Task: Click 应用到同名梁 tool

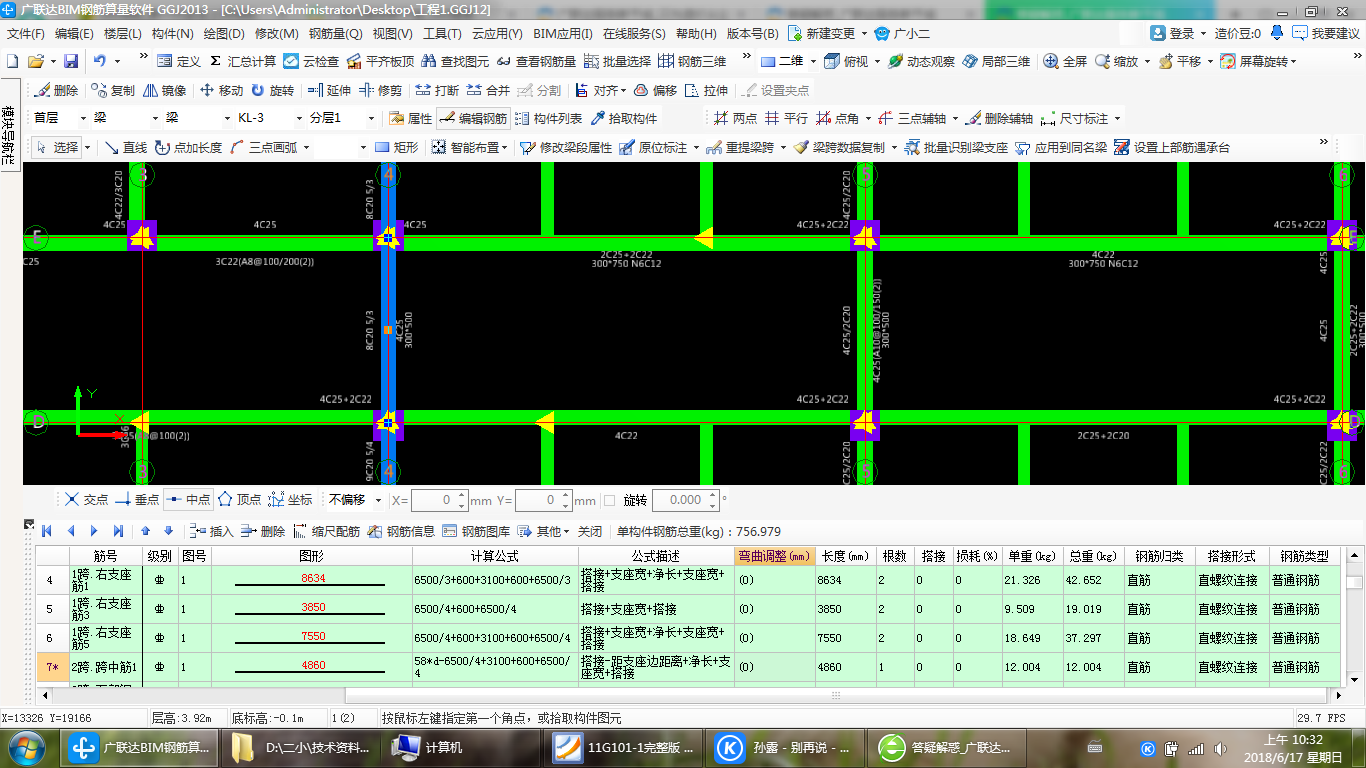Action: click(1061, 147)
